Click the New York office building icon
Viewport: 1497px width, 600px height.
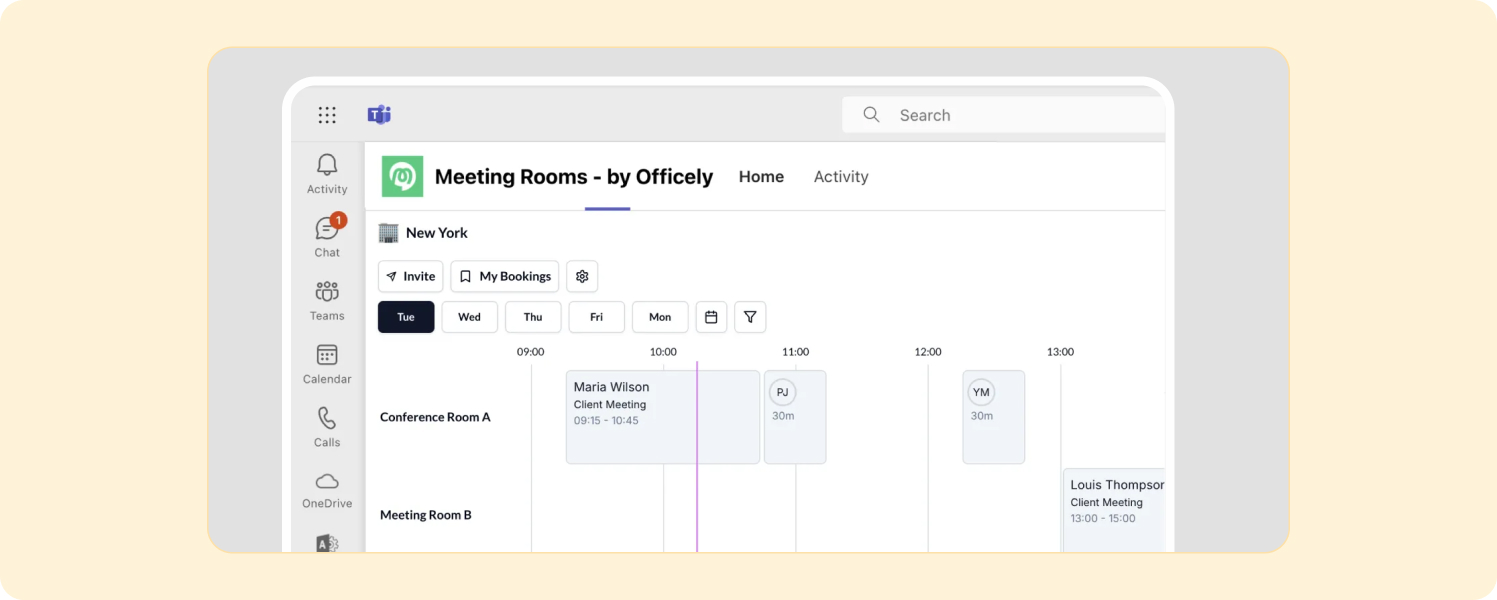pyautogui.click(x=389, y=233)
